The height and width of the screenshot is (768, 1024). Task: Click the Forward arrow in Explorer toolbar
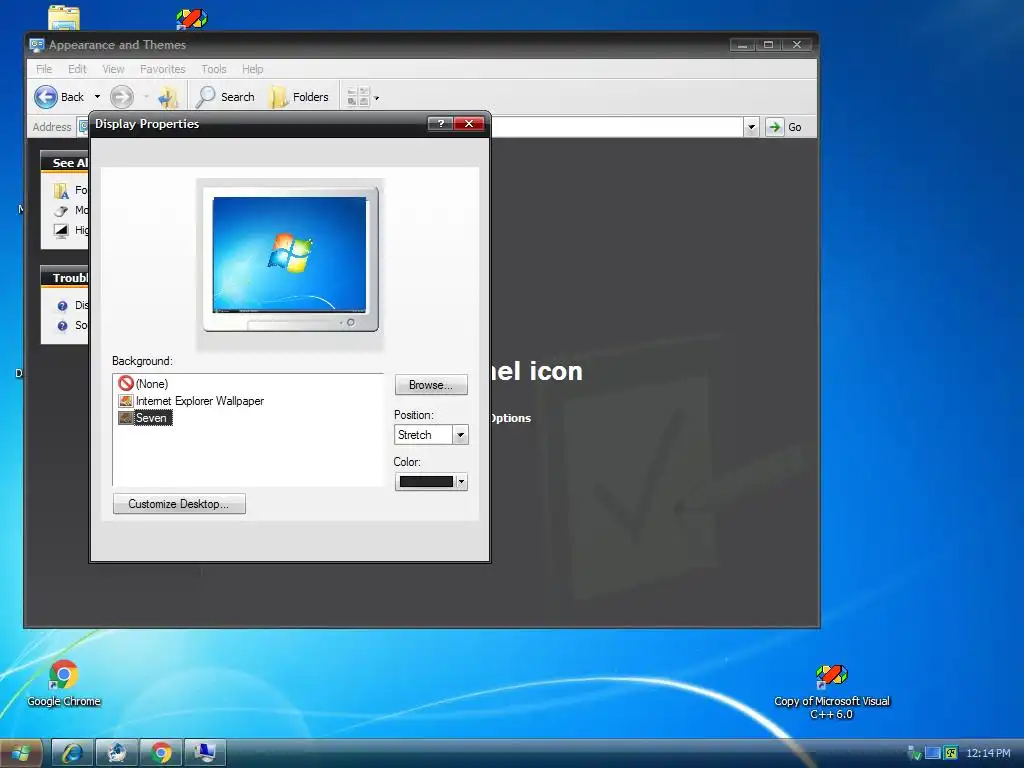pos(121,97)
